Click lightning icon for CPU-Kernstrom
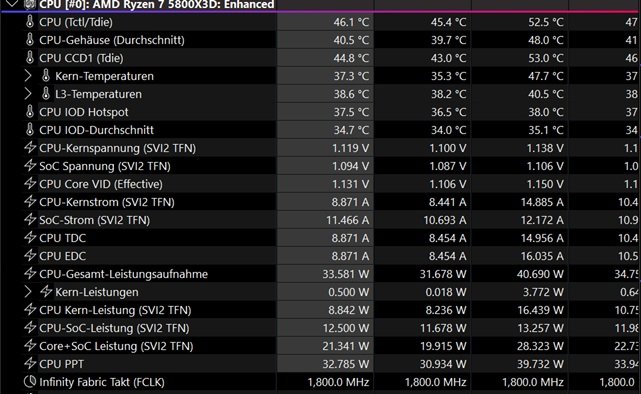 [x=30, y=201]
